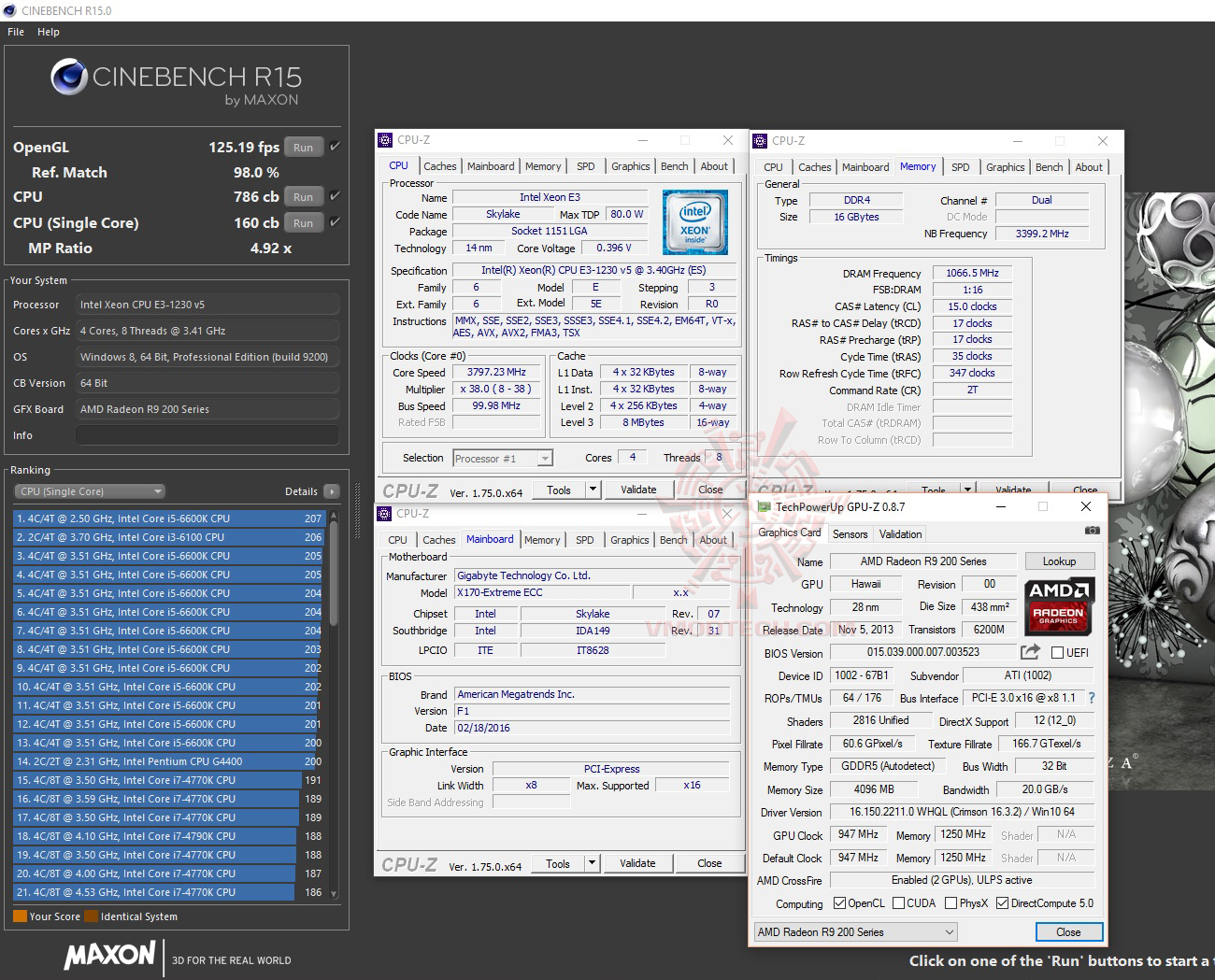Take a GPU-Z screenshot with the camera icon
The width and height of the screenshot is (1215, 980).
tap(1092, 531)
